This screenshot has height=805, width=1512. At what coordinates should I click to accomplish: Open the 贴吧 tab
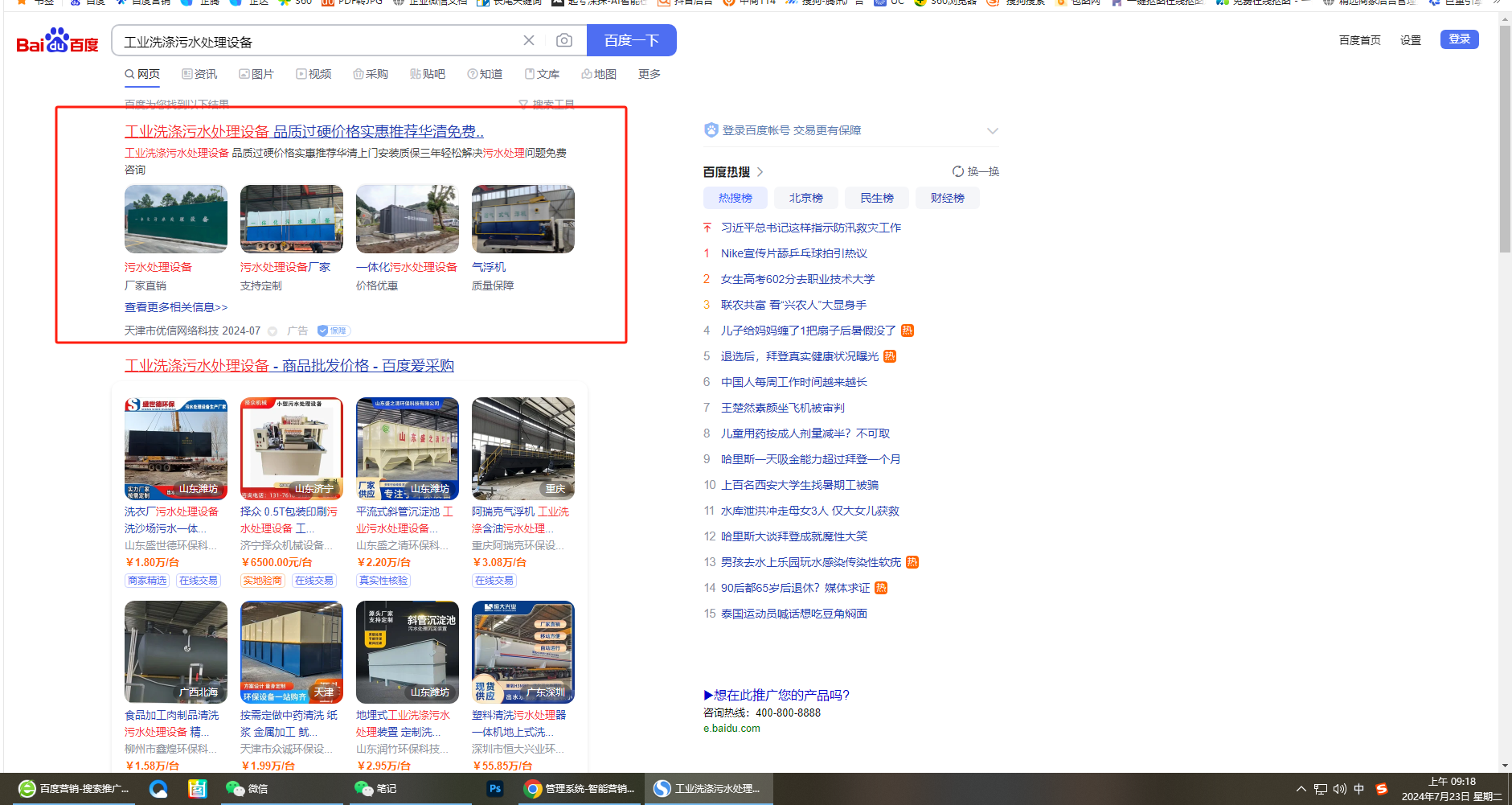point(428,74)
